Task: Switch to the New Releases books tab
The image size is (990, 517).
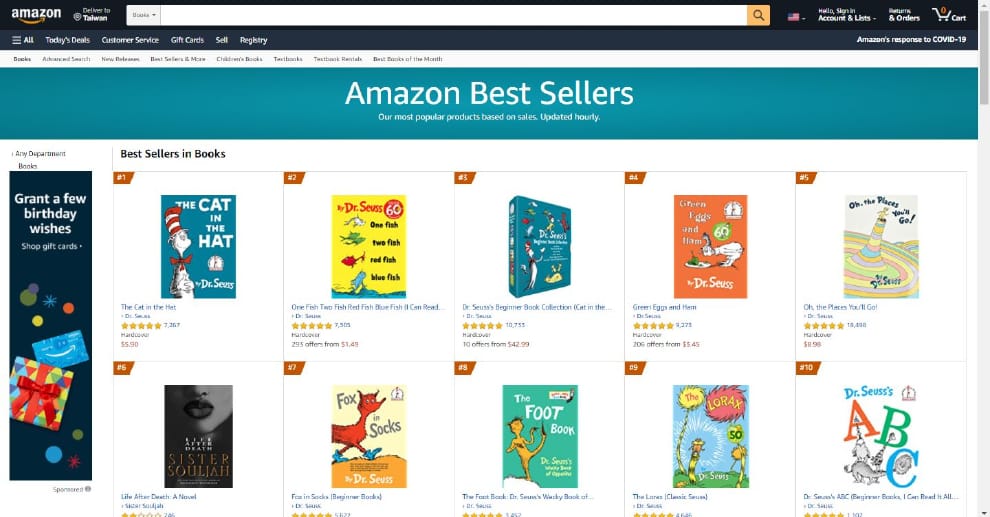Action: 120,59
